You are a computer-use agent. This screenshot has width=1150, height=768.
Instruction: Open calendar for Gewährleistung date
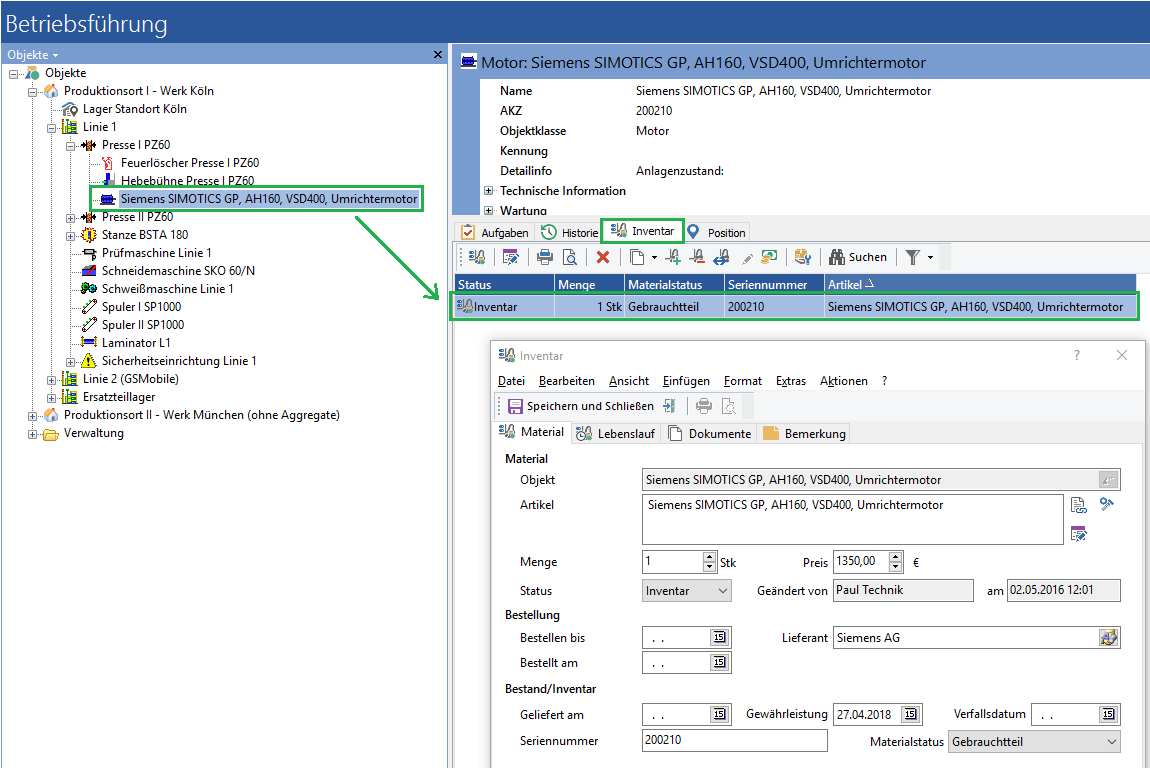point(910,714)
